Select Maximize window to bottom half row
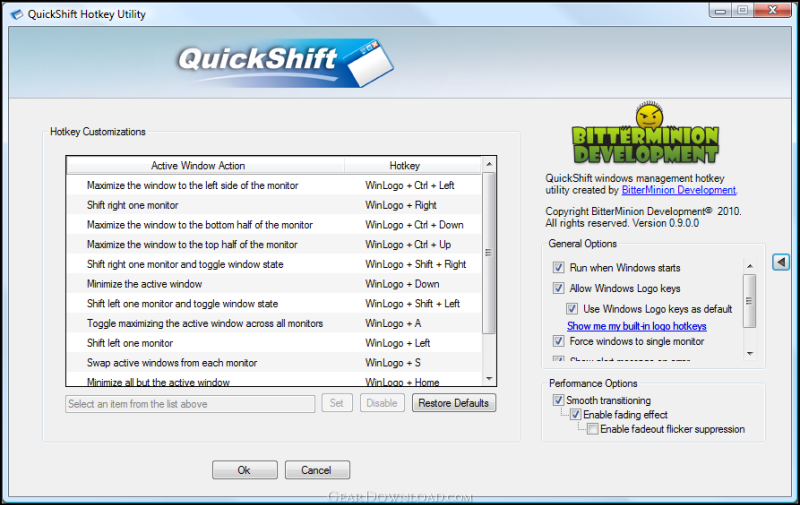 [274, 224]
